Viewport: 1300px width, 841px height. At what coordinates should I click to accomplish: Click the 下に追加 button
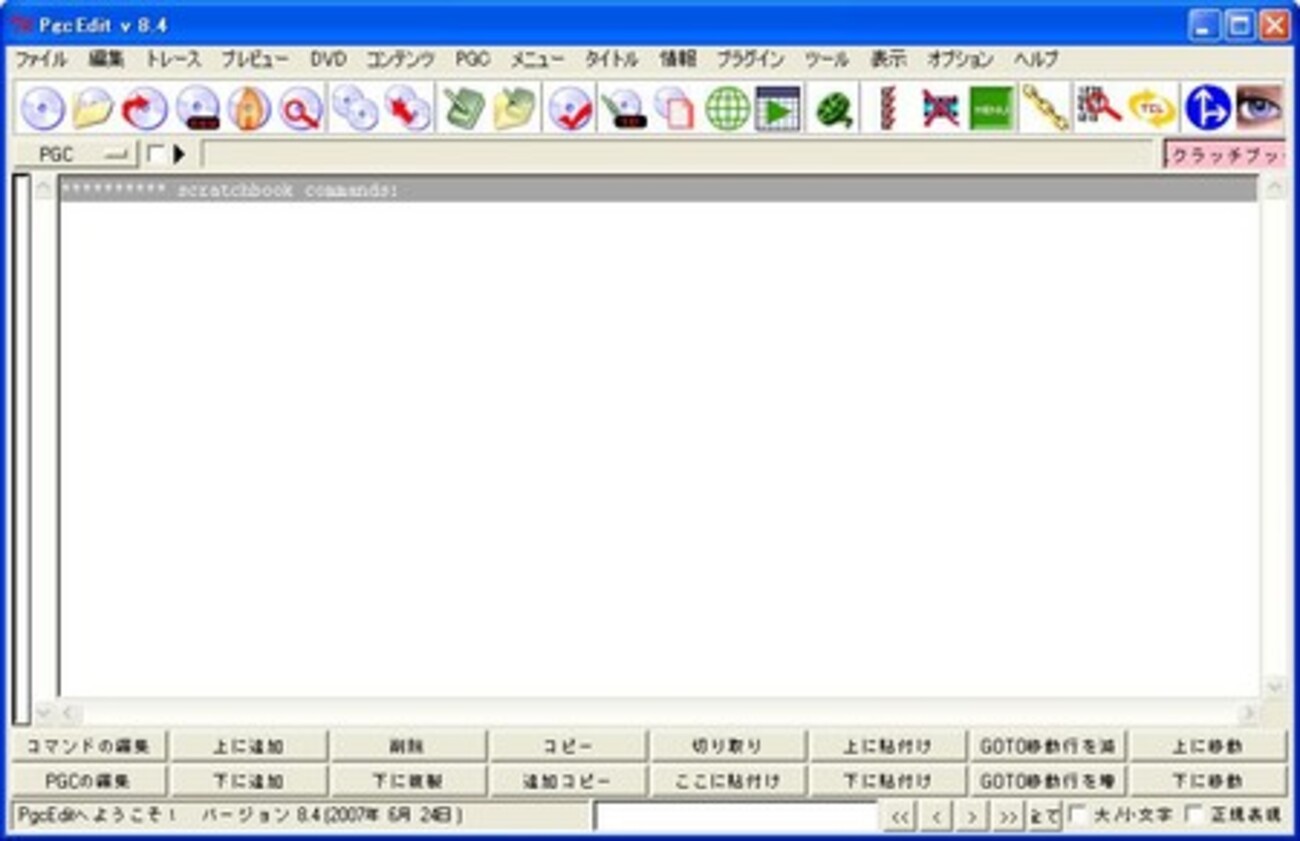(x=248, y=780)
